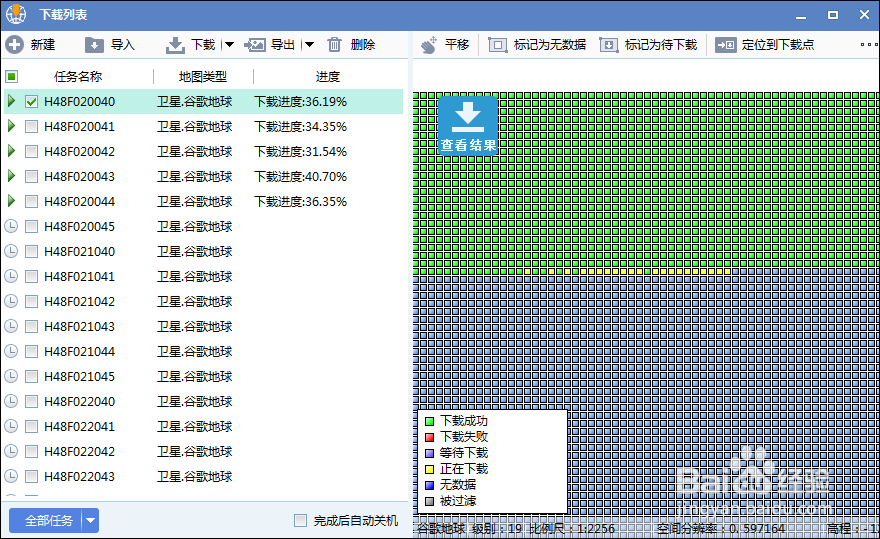The image size is (880, 539).
Task: Toggle the select-all checkbox in header
Action: click(11, 76)
